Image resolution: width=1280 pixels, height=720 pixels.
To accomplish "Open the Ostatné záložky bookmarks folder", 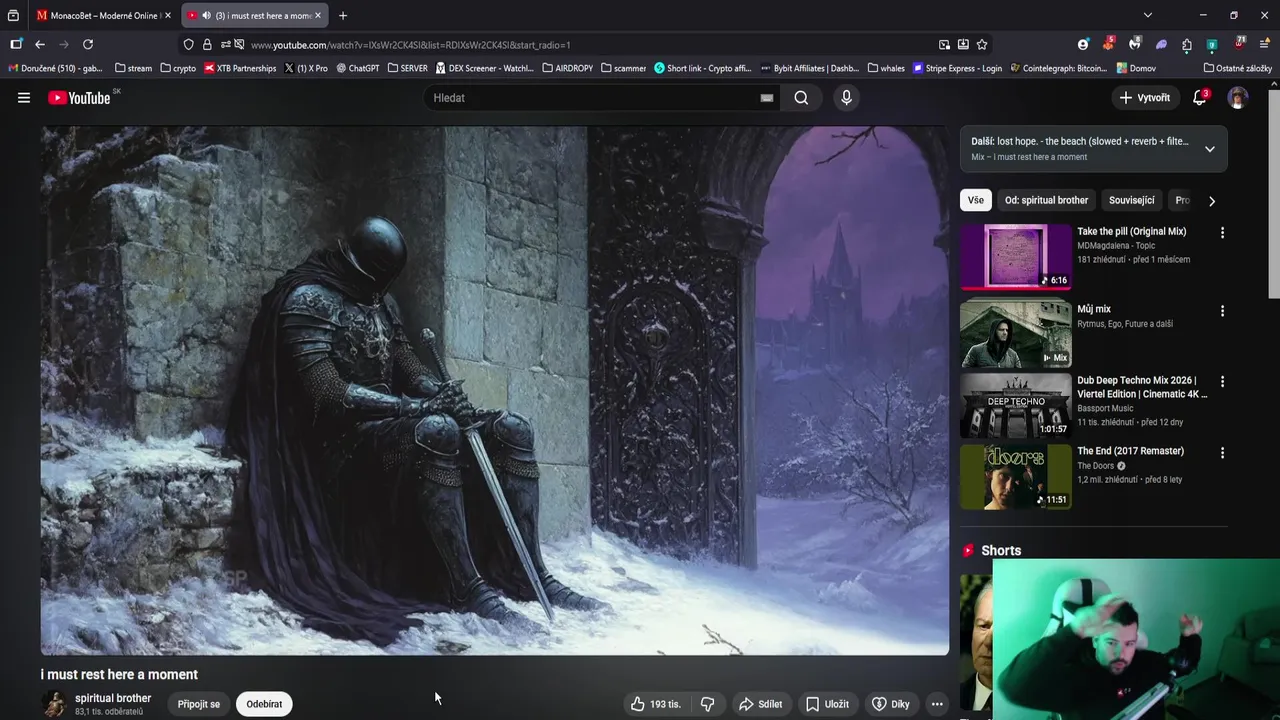I will (1238, 68).
